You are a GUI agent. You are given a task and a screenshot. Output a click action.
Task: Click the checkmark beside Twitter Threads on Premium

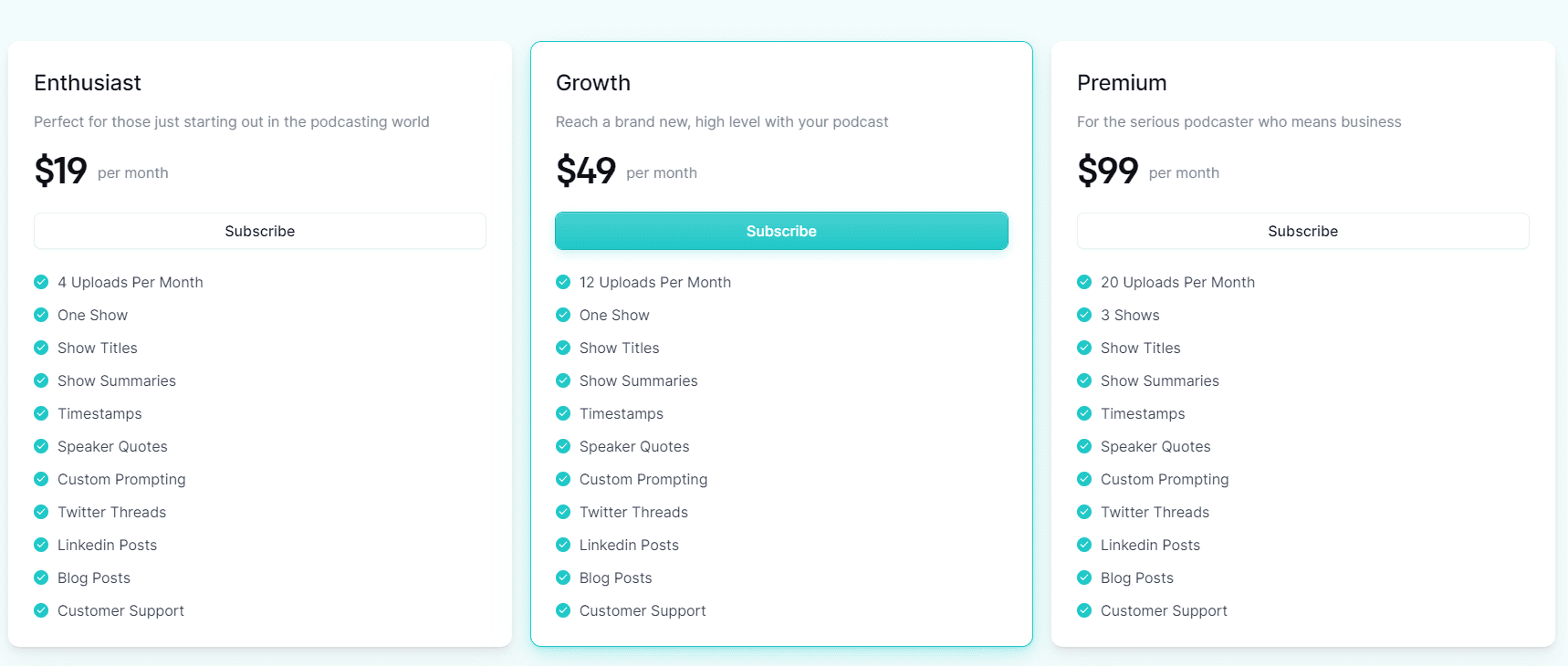(1084, 512)
